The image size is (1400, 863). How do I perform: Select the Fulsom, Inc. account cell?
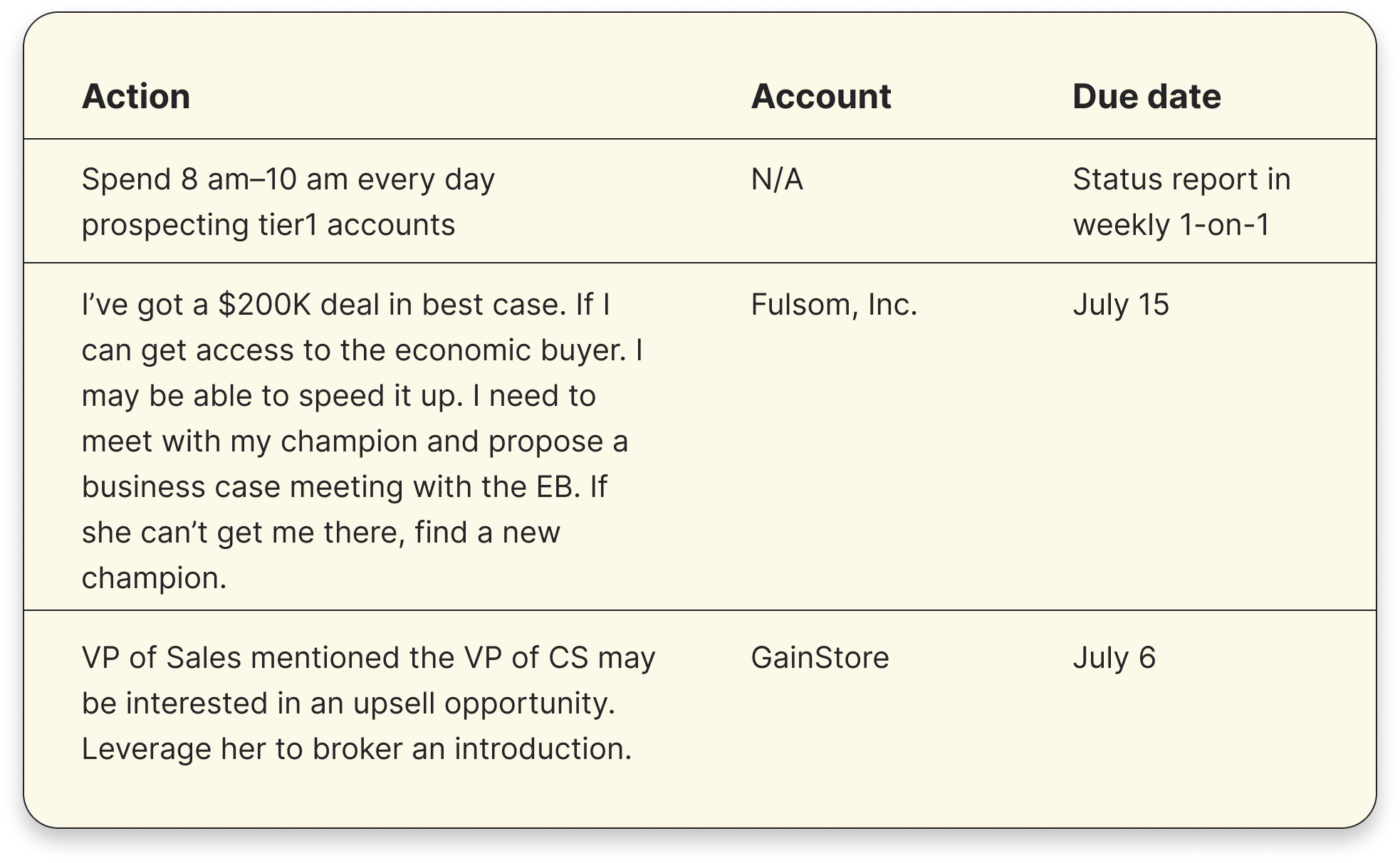pyautogui.click(x=834, y=305)
